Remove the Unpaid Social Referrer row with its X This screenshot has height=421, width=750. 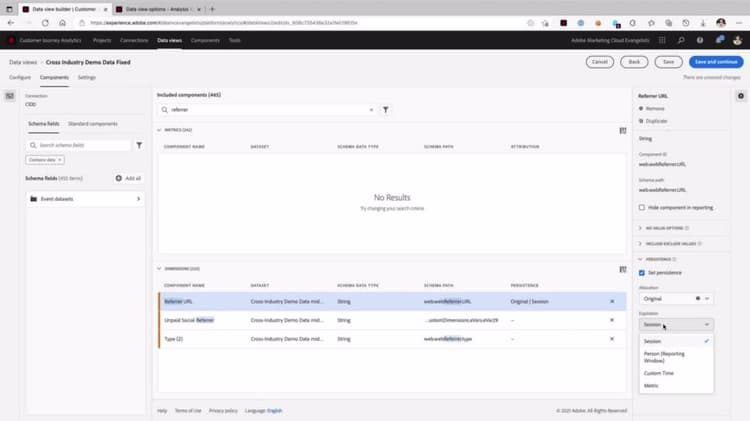[x=612, y=320]
